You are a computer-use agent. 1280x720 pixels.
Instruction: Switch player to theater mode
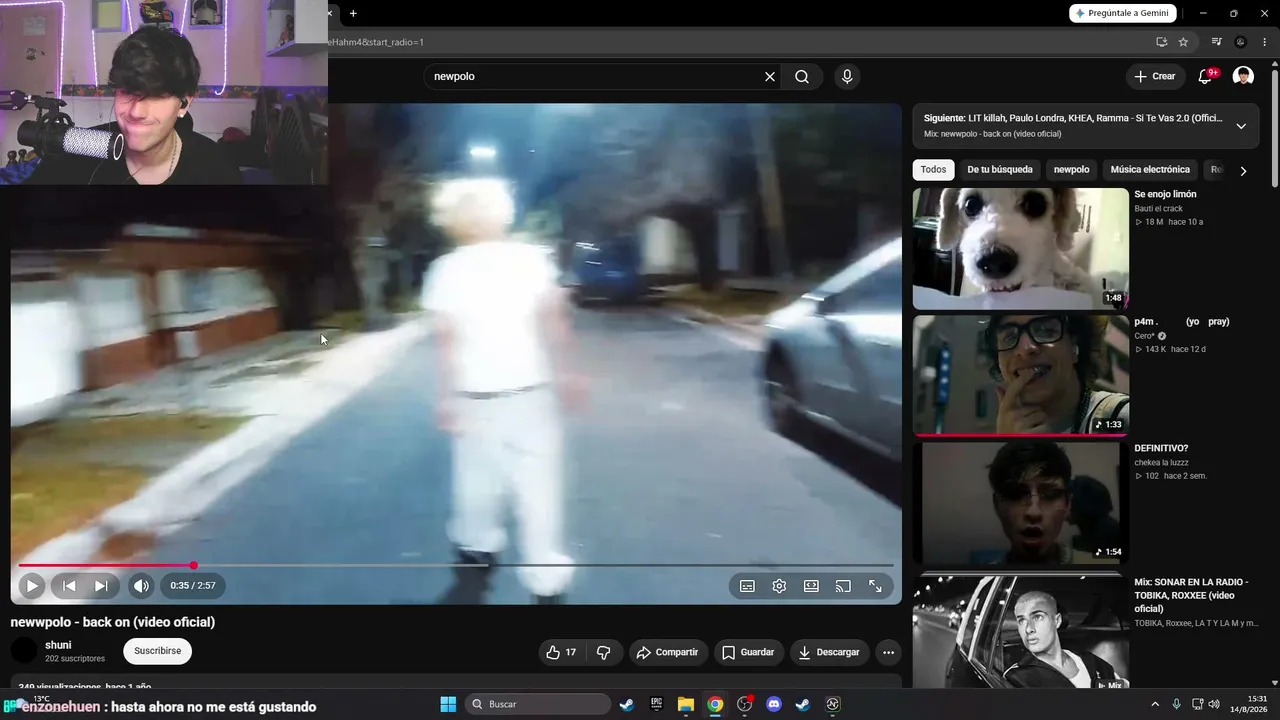pyautogui.click(x=811, y=586)
